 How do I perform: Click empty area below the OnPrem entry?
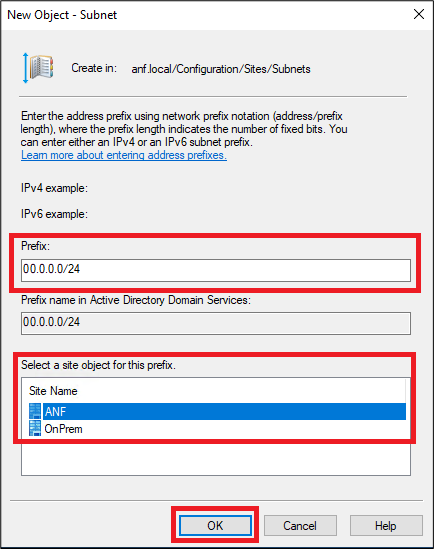(216, 457)
